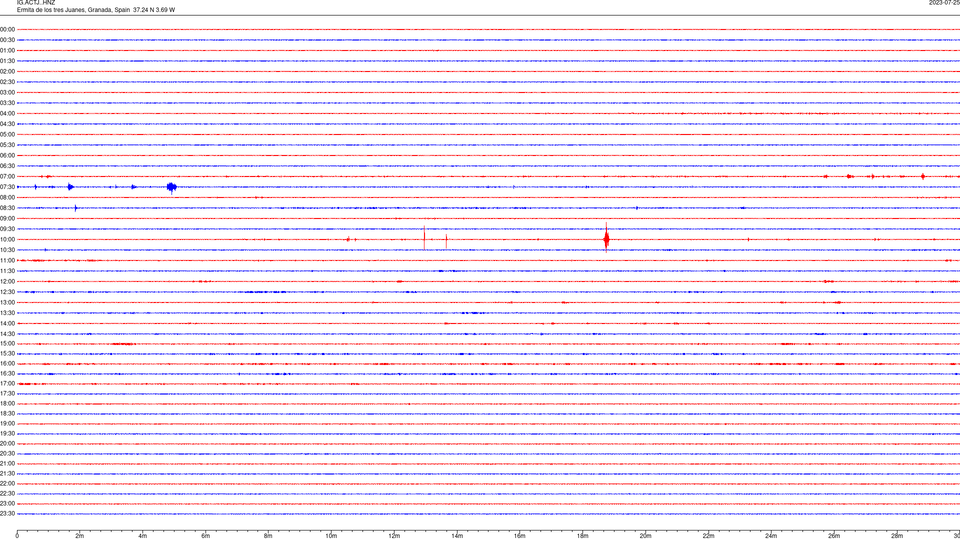The image size is (960, 540).
Task: Click the 26m tick label on minute axis
Action: click(834, 536)
